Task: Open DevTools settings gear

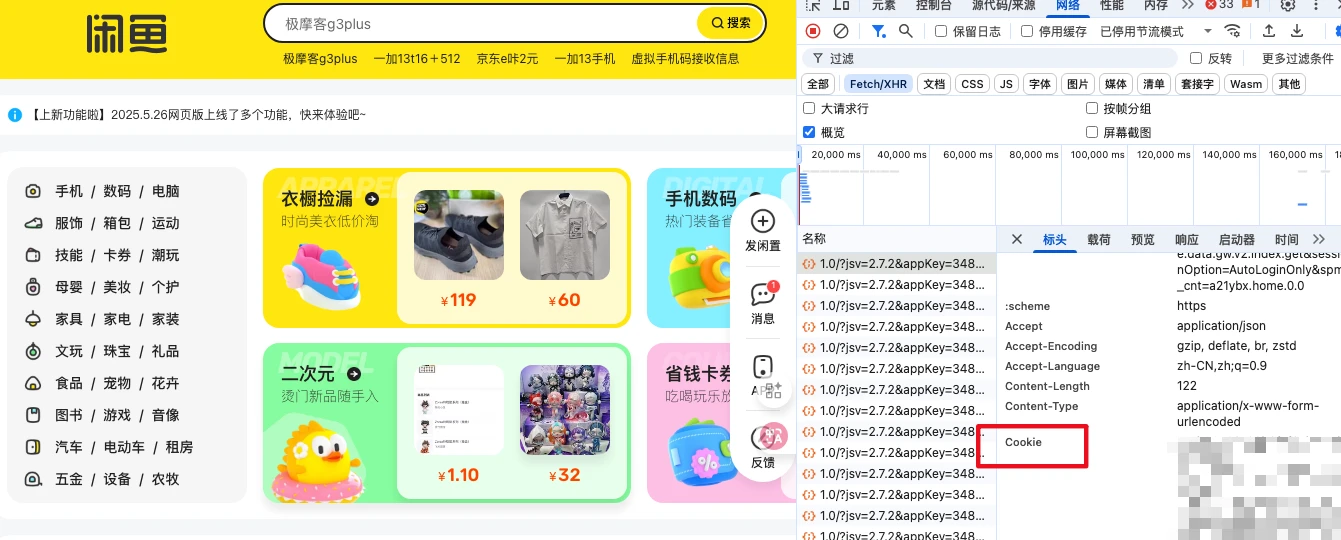Action: (x=1288, y=5)
